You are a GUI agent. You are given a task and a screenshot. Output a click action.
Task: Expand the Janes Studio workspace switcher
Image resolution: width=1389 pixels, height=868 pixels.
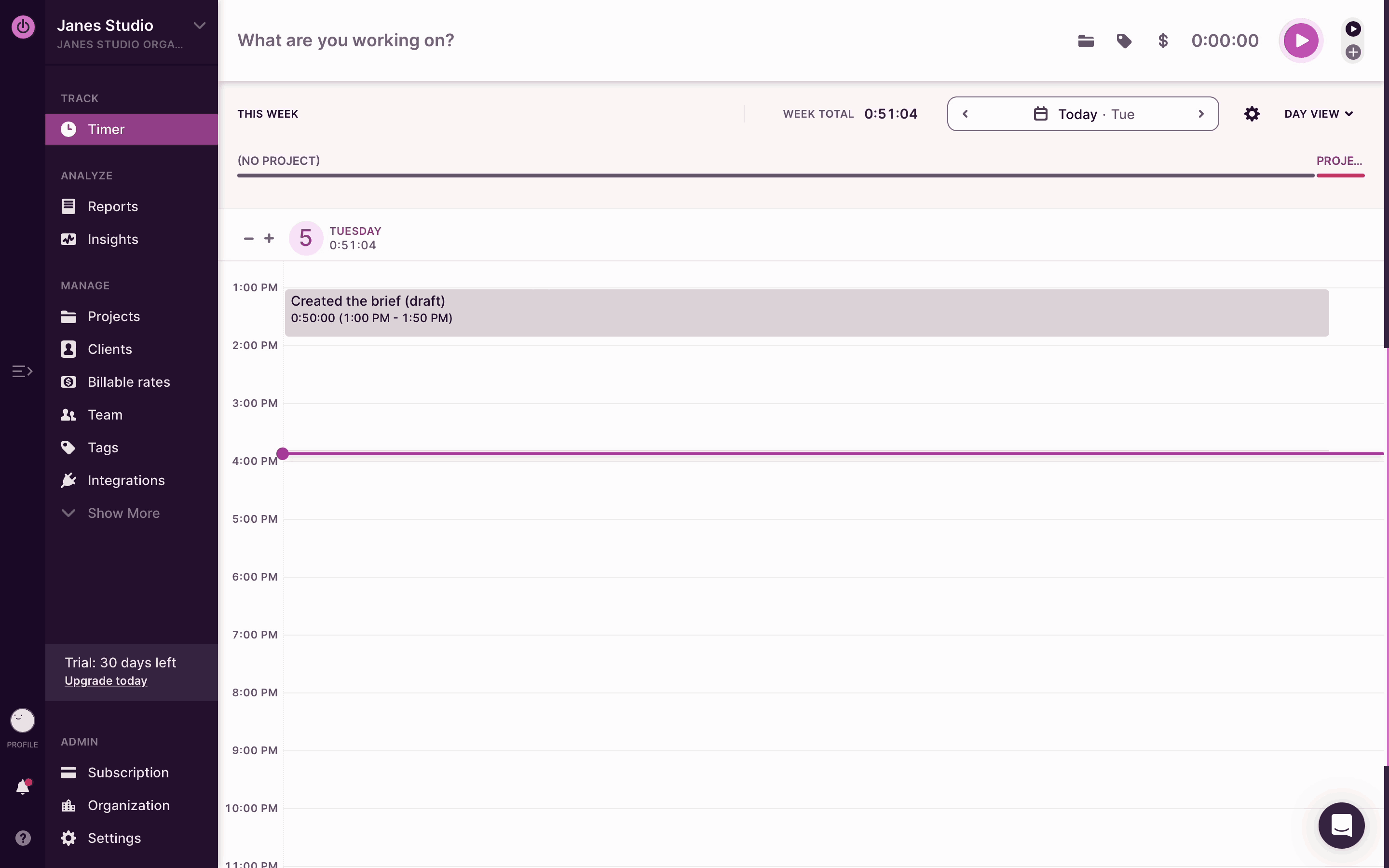pyautogui.click(x=199, y=26)
